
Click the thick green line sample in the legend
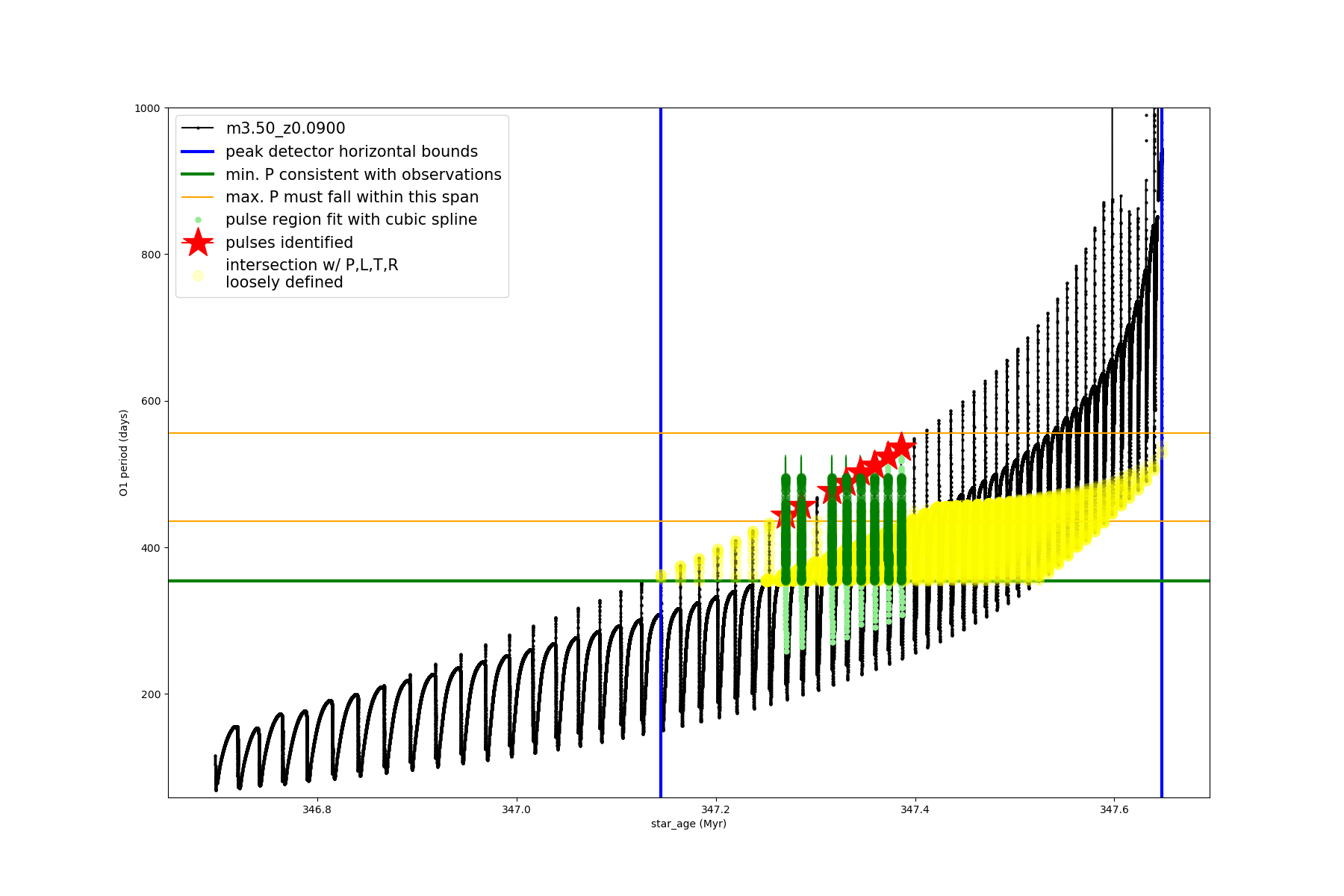coord(198,175)
